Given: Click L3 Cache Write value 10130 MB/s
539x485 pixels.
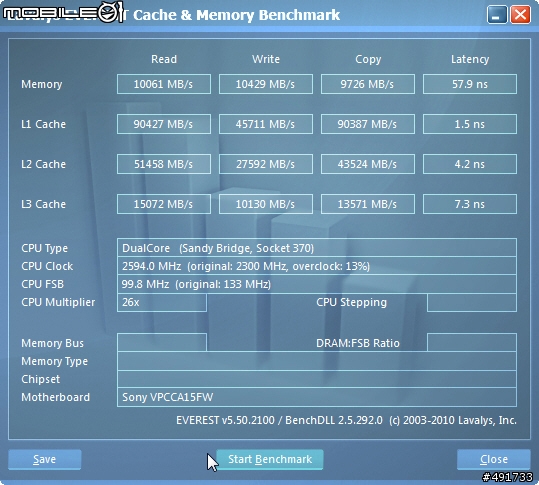Looking at the screenshot, I should [266, 204].
